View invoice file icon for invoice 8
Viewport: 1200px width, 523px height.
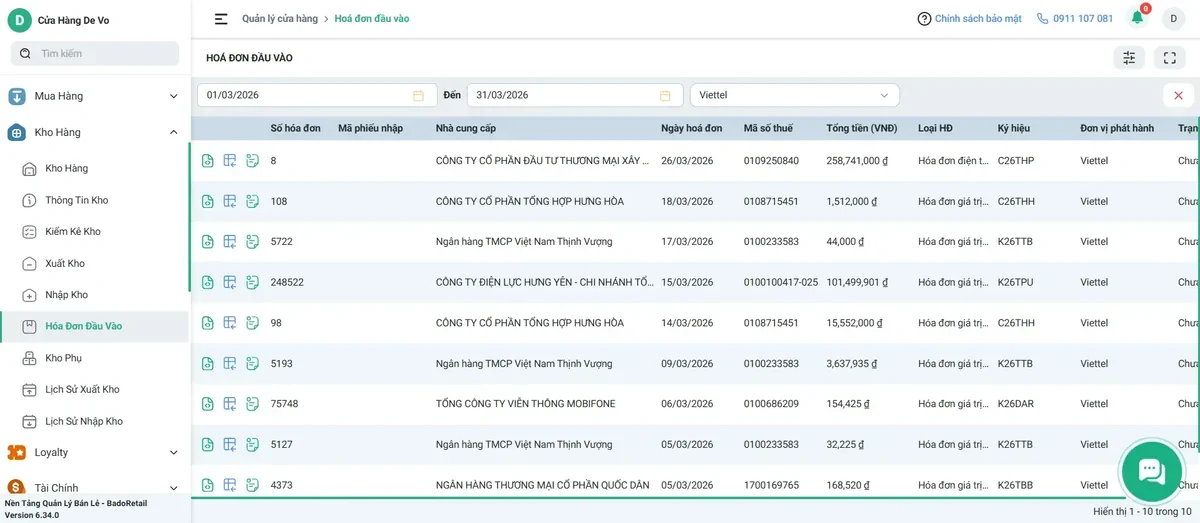[207, 161]
